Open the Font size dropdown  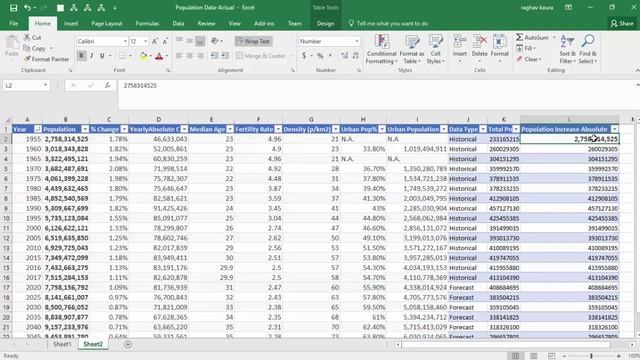click(x=145, y=41)
